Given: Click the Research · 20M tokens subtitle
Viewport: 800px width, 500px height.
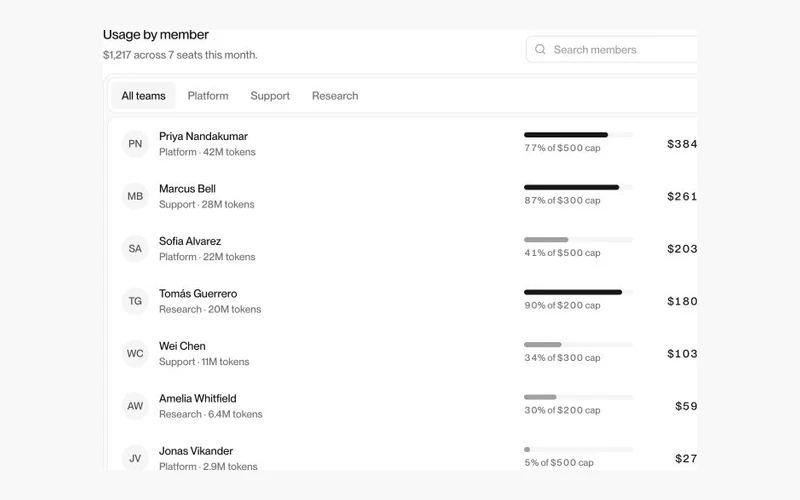Looking at the screenshot, I should [x=210, y=309].
